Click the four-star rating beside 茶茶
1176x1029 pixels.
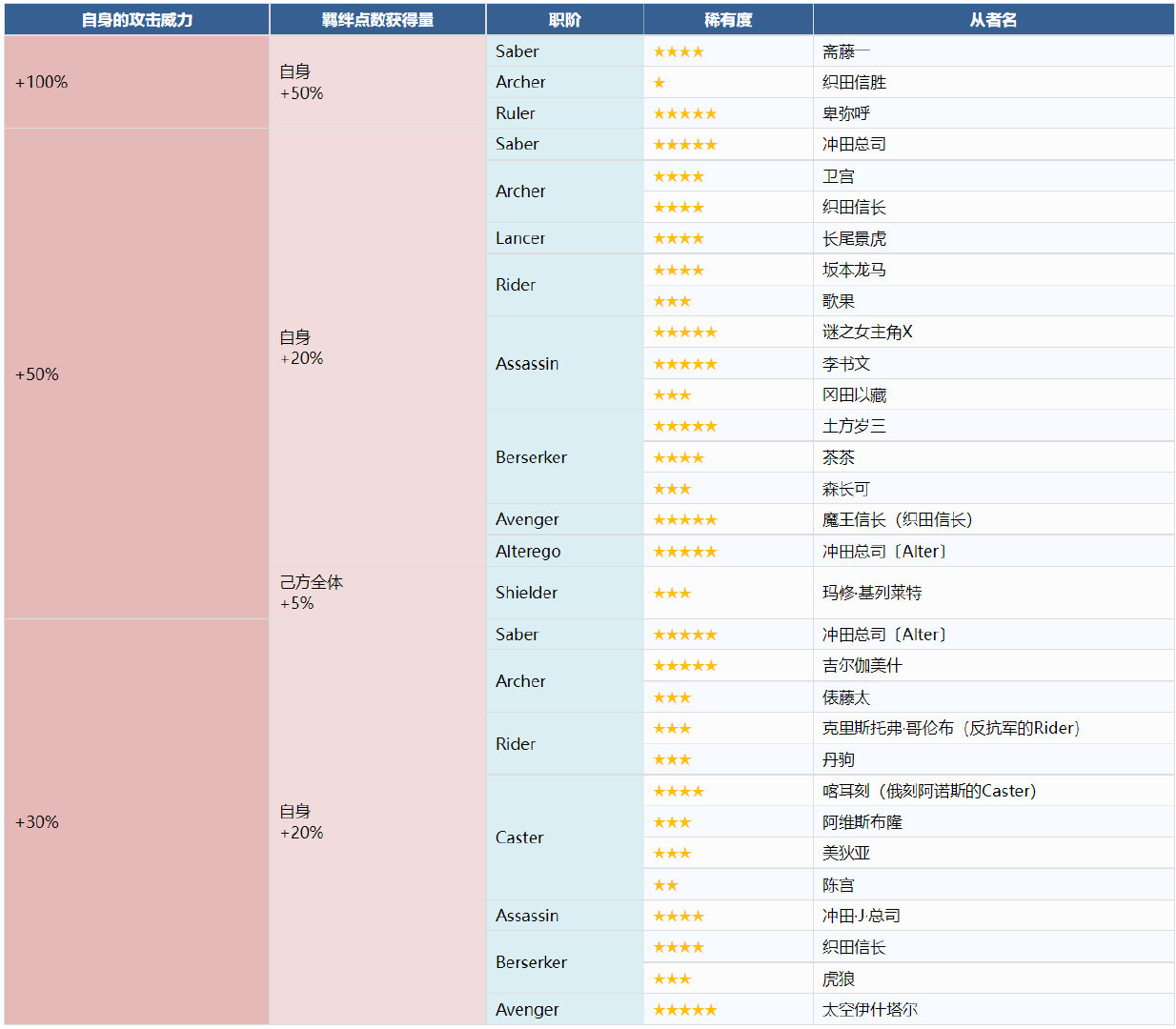[679, 457]
